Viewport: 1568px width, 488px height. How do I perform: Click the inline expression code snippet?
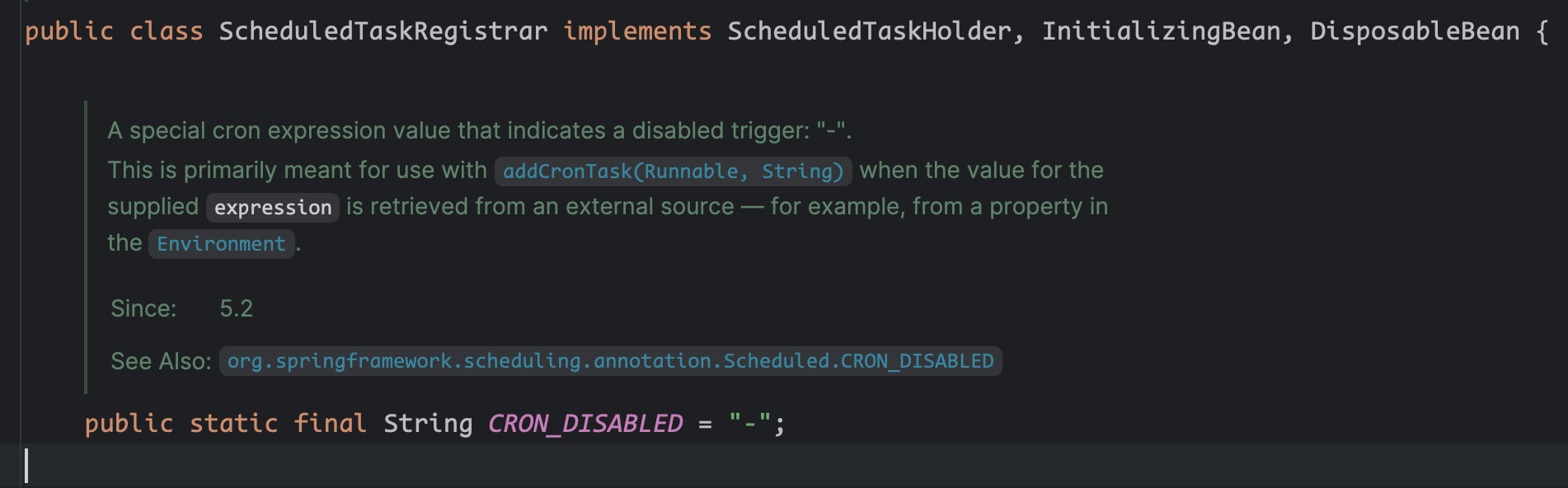click(x=273, y=208)
